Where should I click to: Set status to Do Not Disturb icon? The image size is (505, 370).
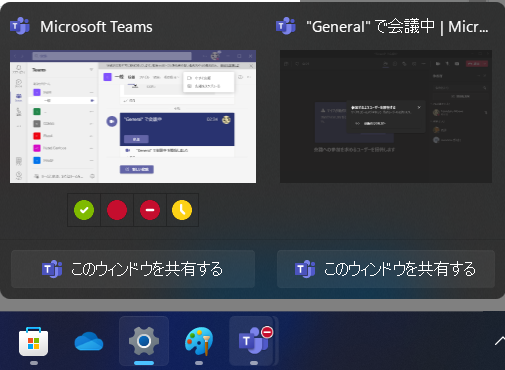point(150,210)
